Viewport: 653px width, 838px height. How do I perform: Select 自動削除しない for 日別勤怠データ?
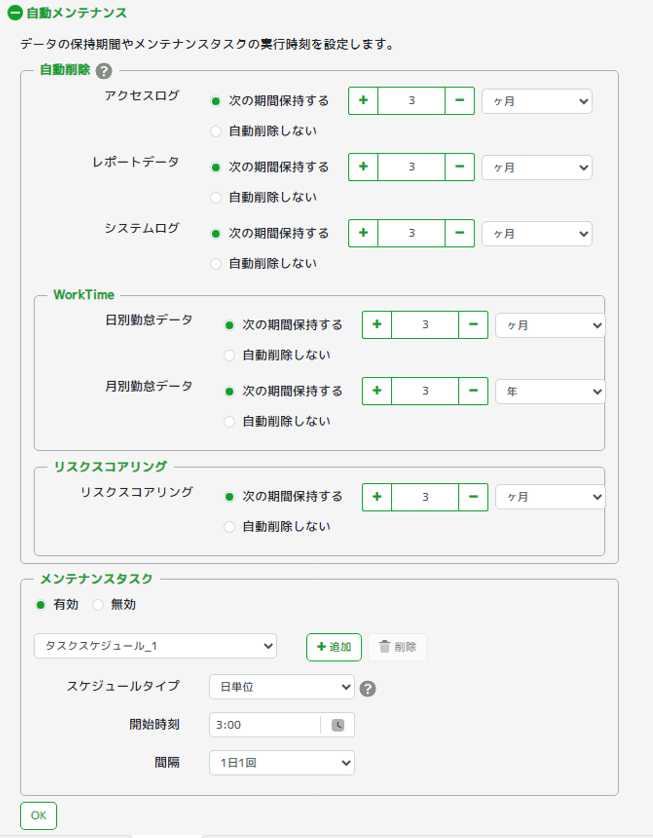[230, 355]
